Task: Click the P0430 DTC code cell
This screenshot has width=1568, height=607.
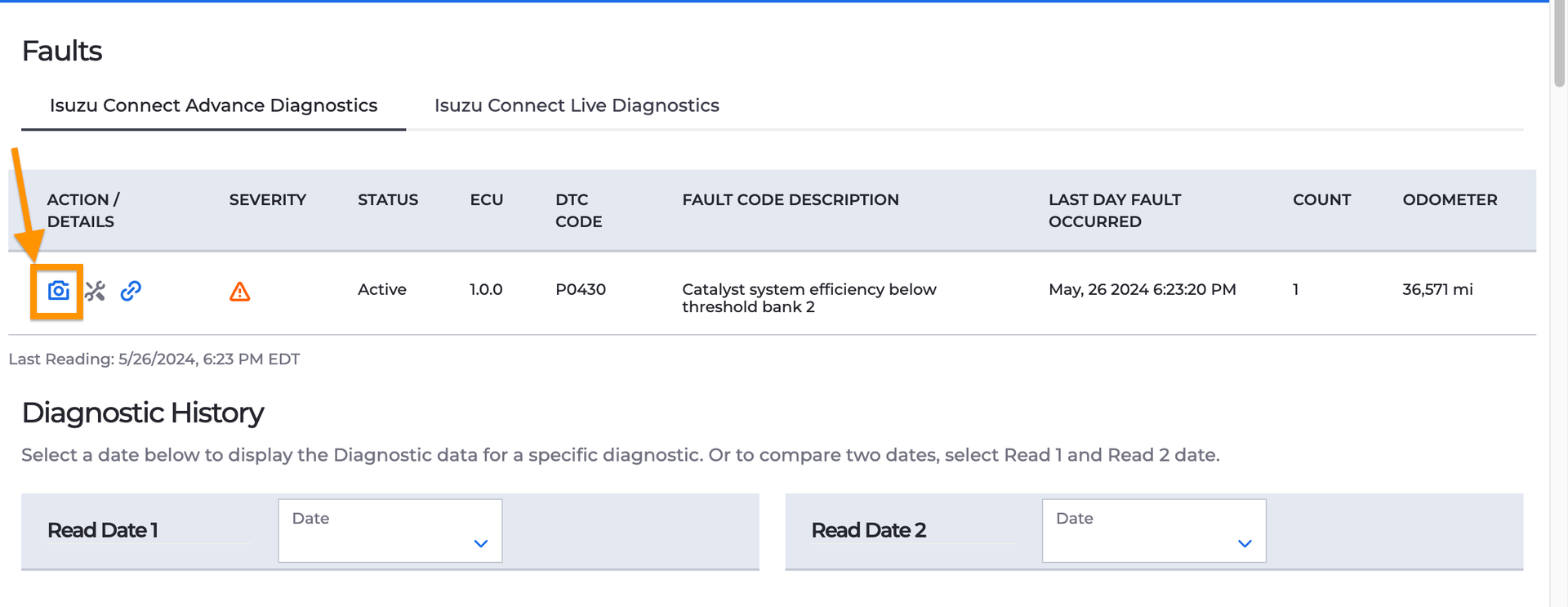Action: tap(581, 289)
